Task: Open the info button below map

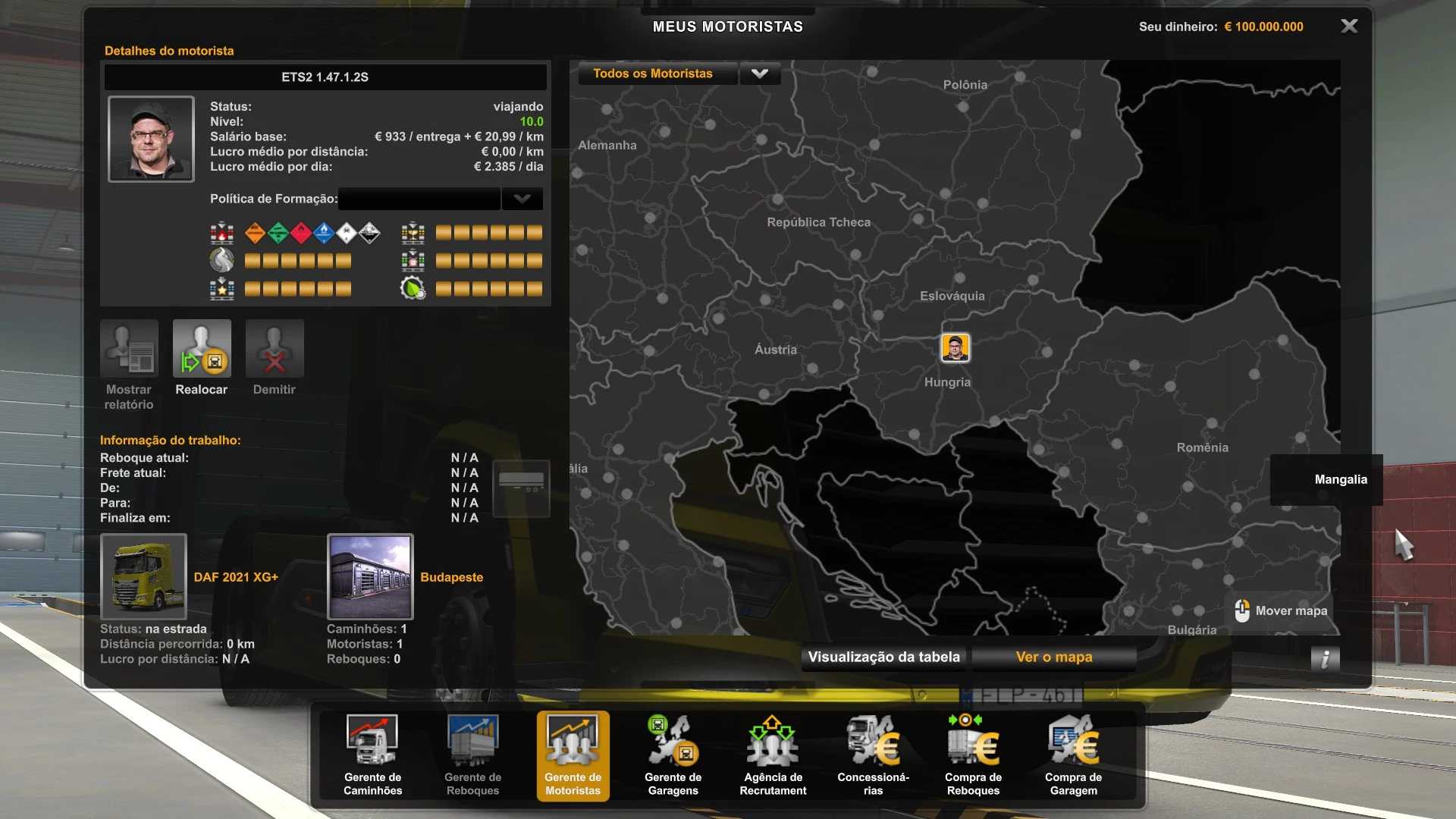Action: coord(1325,658)
